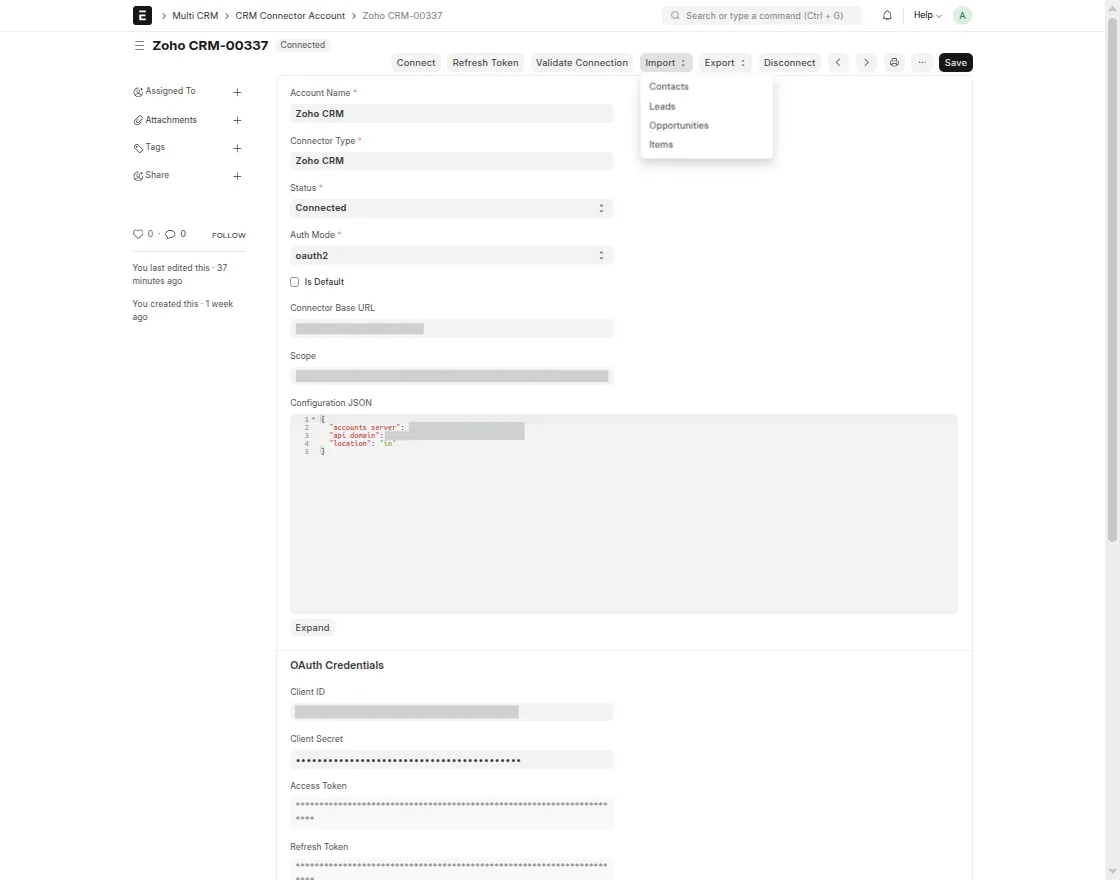Click the Access Token field
This screenshot has height=880, width=1120.
point(451,813)
